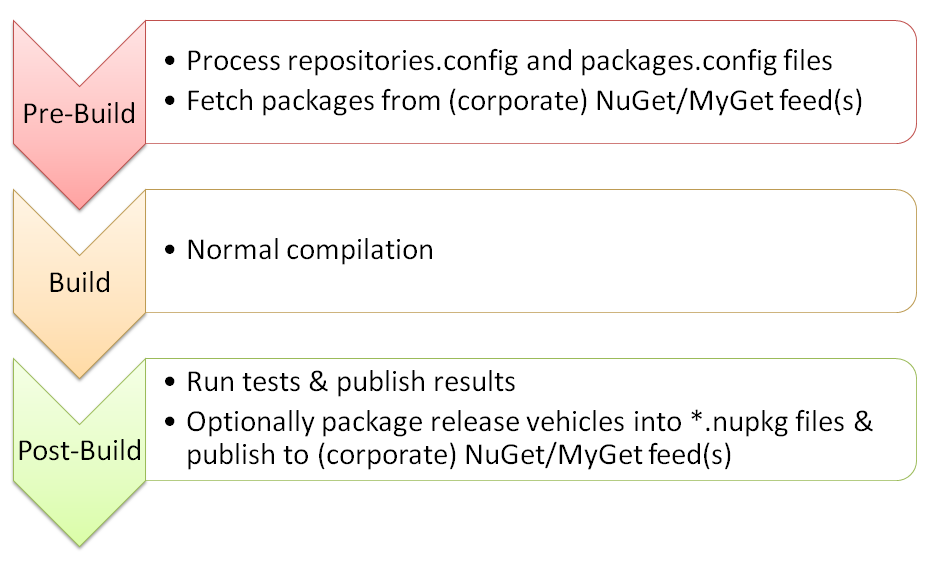Click 'Optionally package release vehicles' line
This screenshot has height=567, width=941.
(x=529, y=422)
